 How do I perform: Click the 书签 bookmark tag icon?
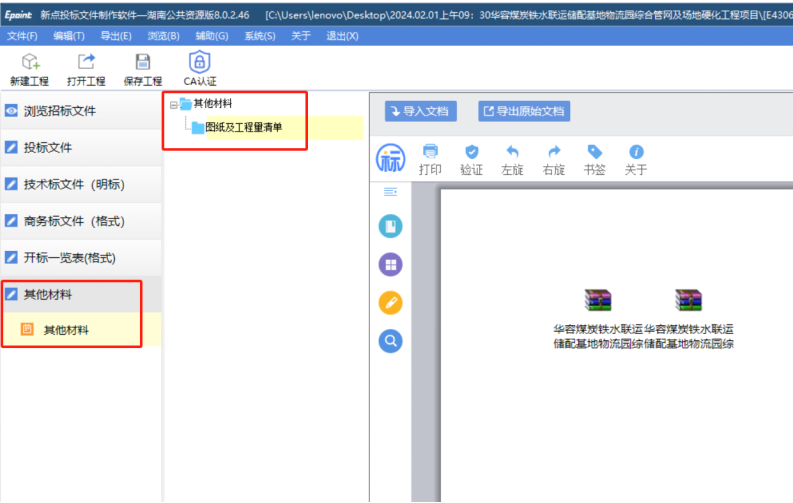(595, 160)
